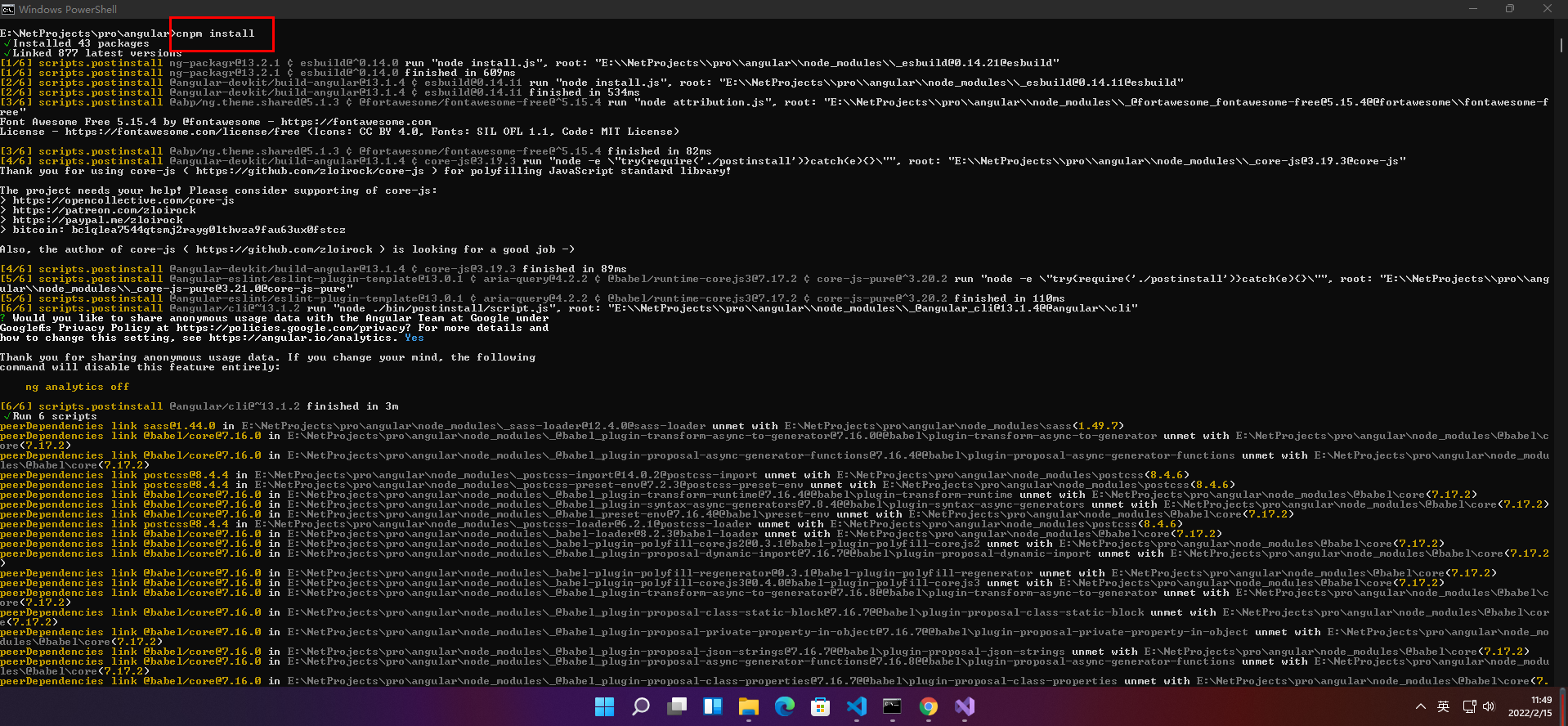Click the 'peerDependencies link sass@1.44.0' line
Screen dimensions: 1568x726
(562, 426)
